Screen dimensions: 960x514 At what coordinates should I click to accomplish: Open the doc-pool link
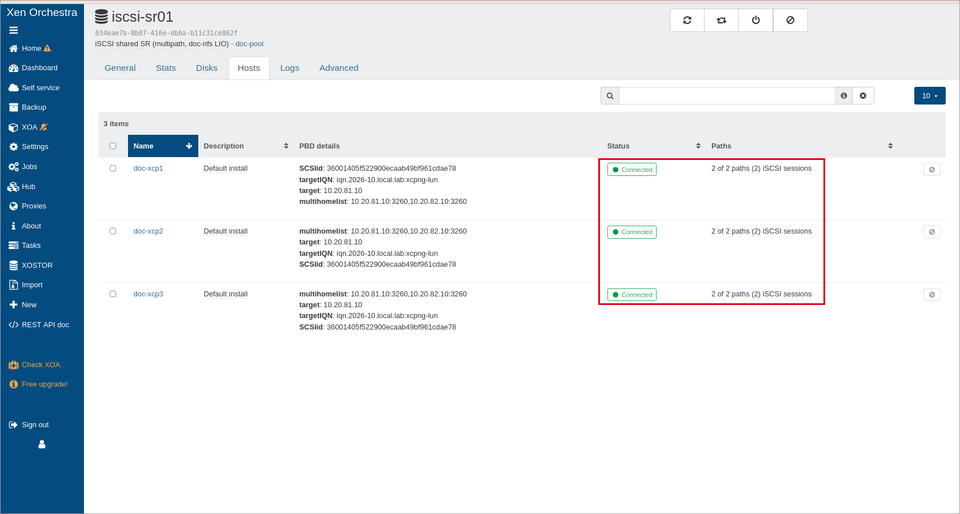[249, 44]
